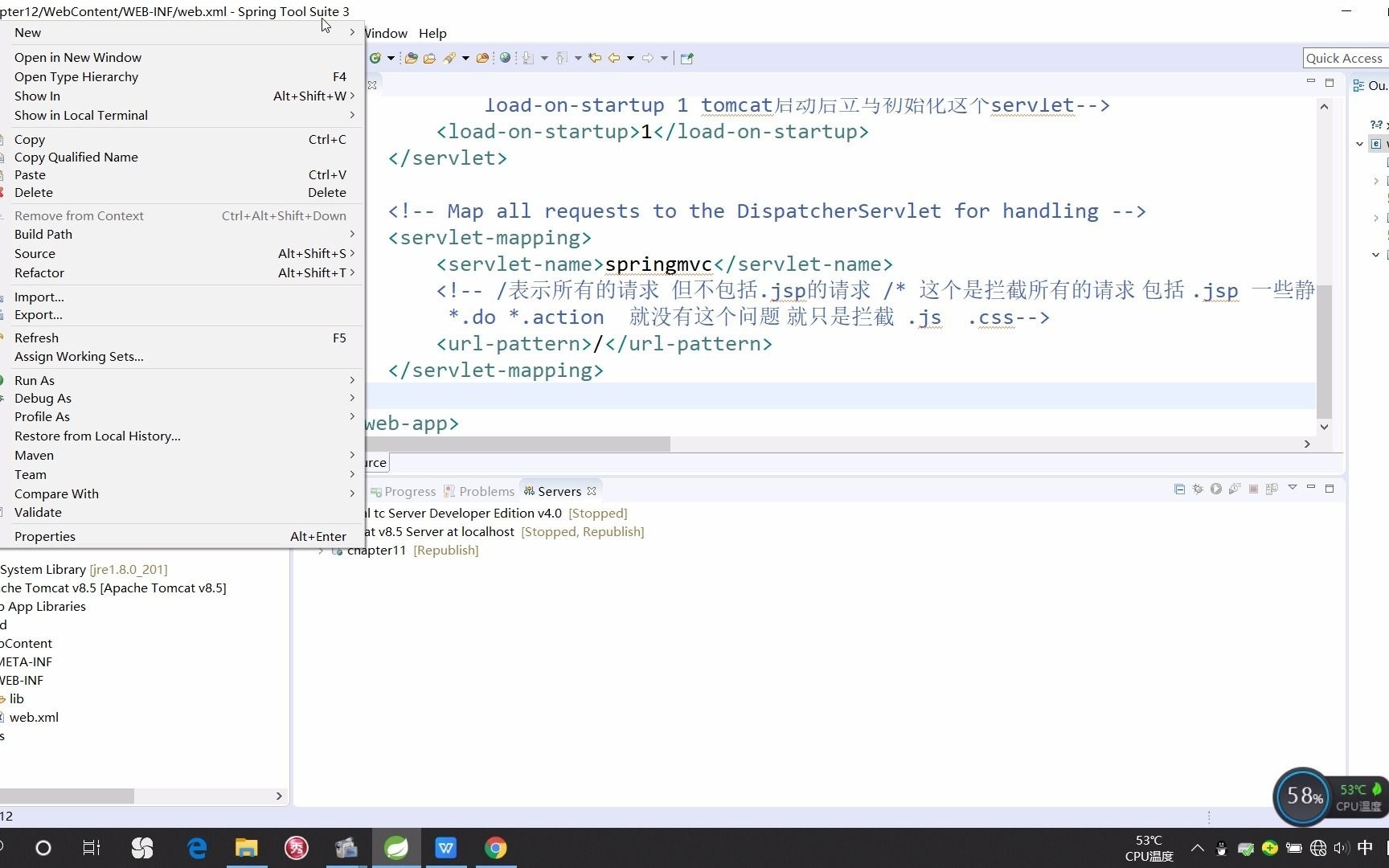Minimize the web.xml editor area

click(x=1311, y=81)
